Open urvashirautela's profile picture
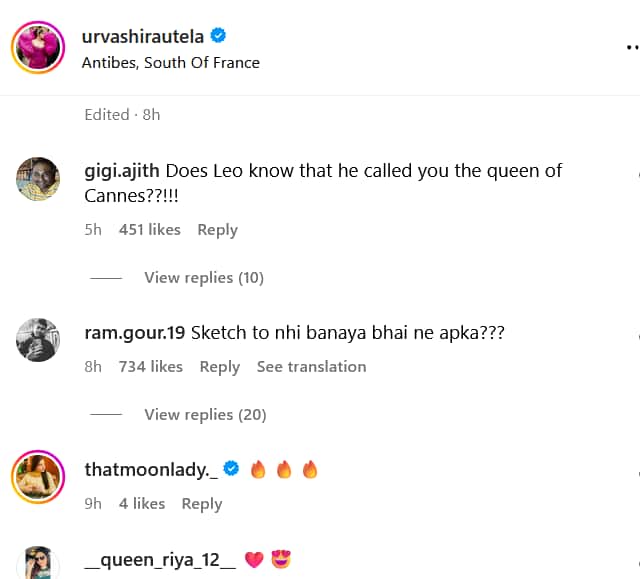The height and width of the screenshot is (579, 640). click(x=38, y=47)
